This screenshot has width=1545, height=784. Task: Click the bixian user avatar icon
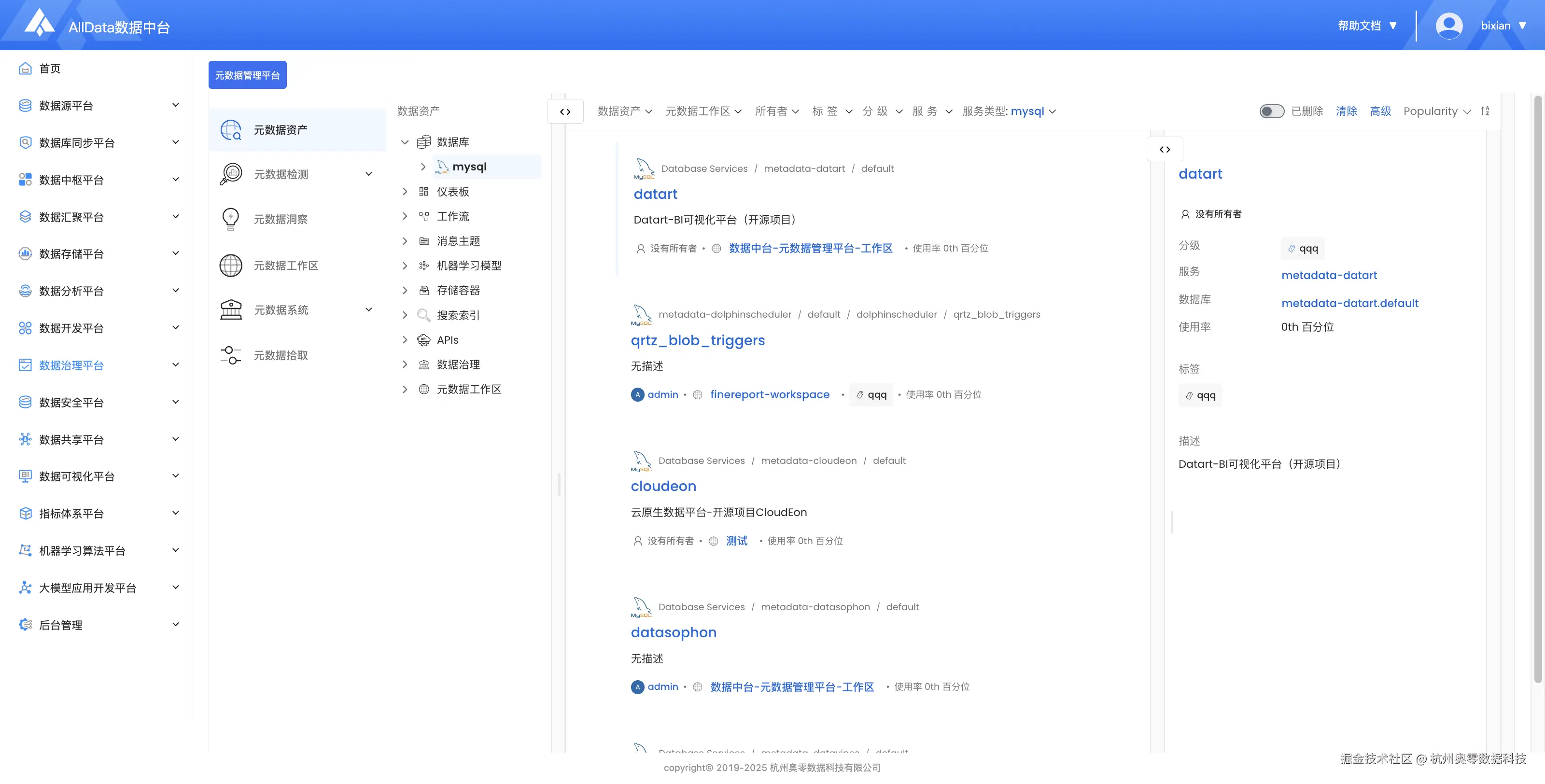(1448, 26)
